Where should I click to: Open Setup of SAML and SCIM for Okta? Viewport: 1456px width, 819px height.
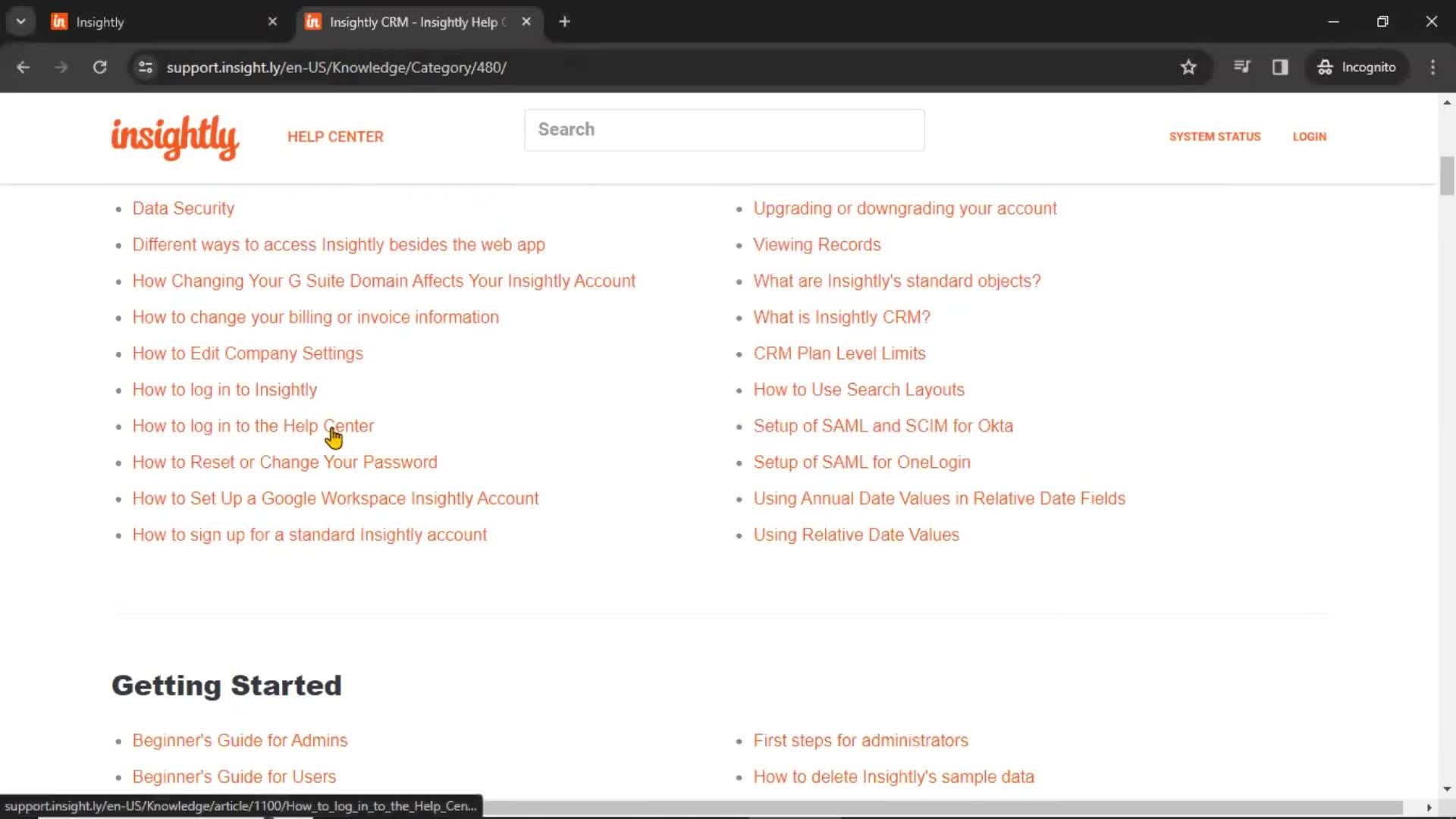point(883,426)
